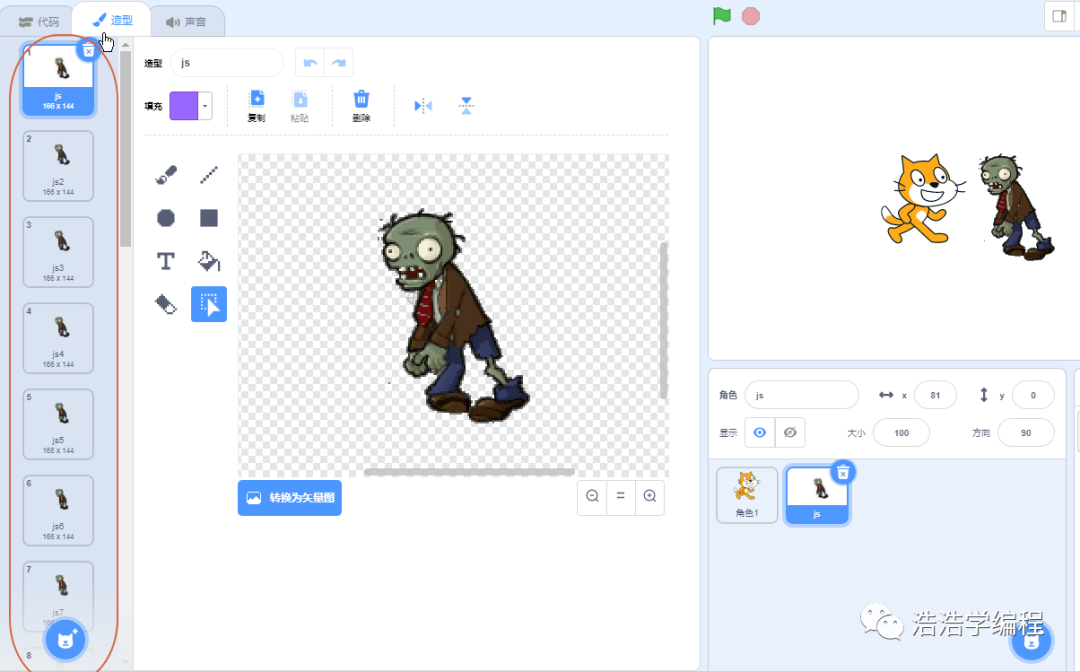The width and height of the screenshot is (1080, 672).
Task: Click the direction field 90
Action: pos(1026,433)
